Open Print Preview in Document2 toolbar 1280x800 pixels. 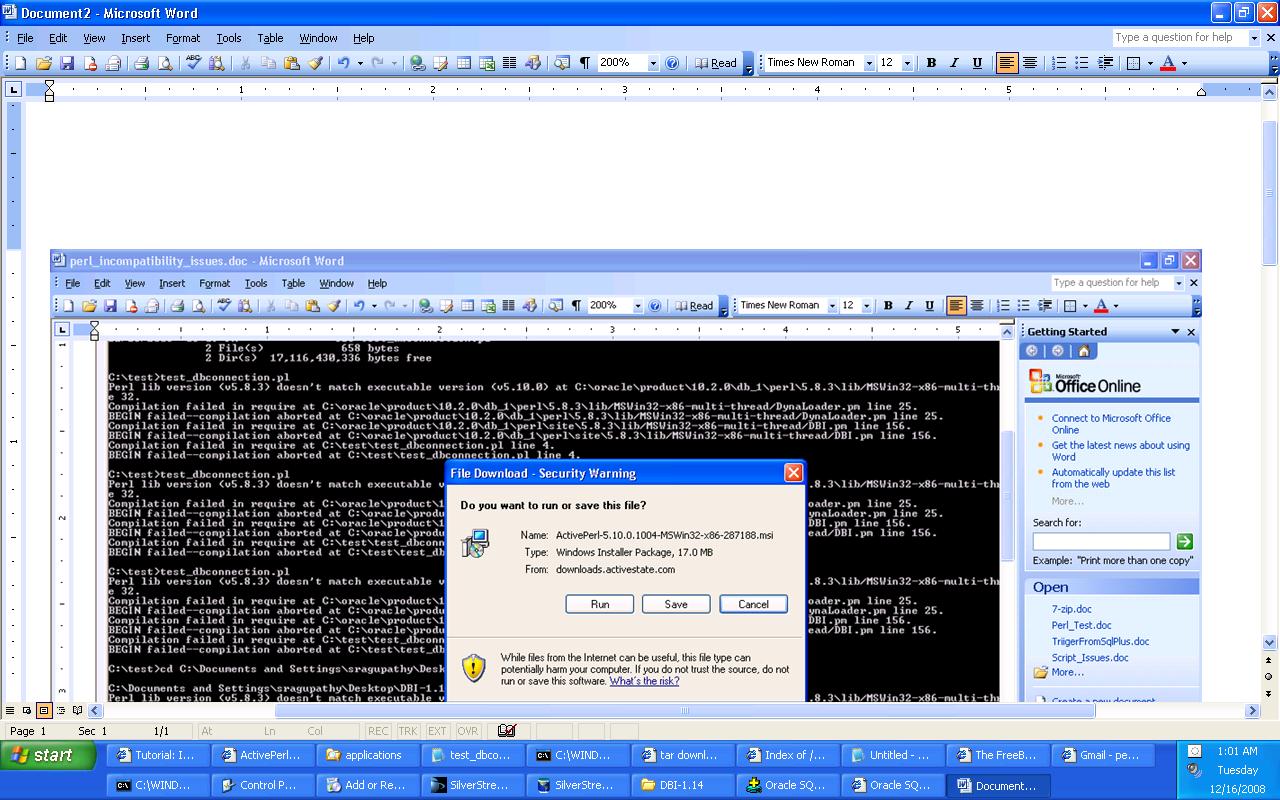pyautogui.click(x=165, y=63)
